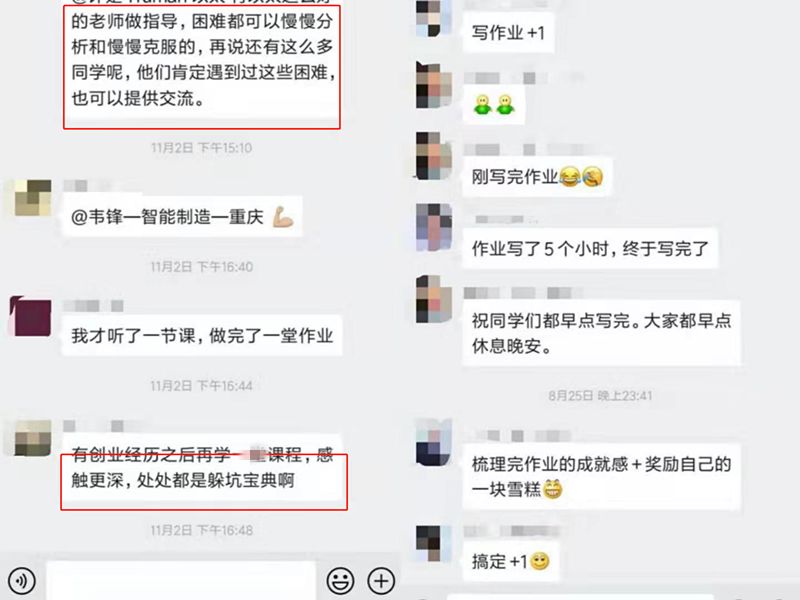Select the 处处都是躲坑宝典啊 highlighted message
This screenshot has height=600, width=800.
204,481
